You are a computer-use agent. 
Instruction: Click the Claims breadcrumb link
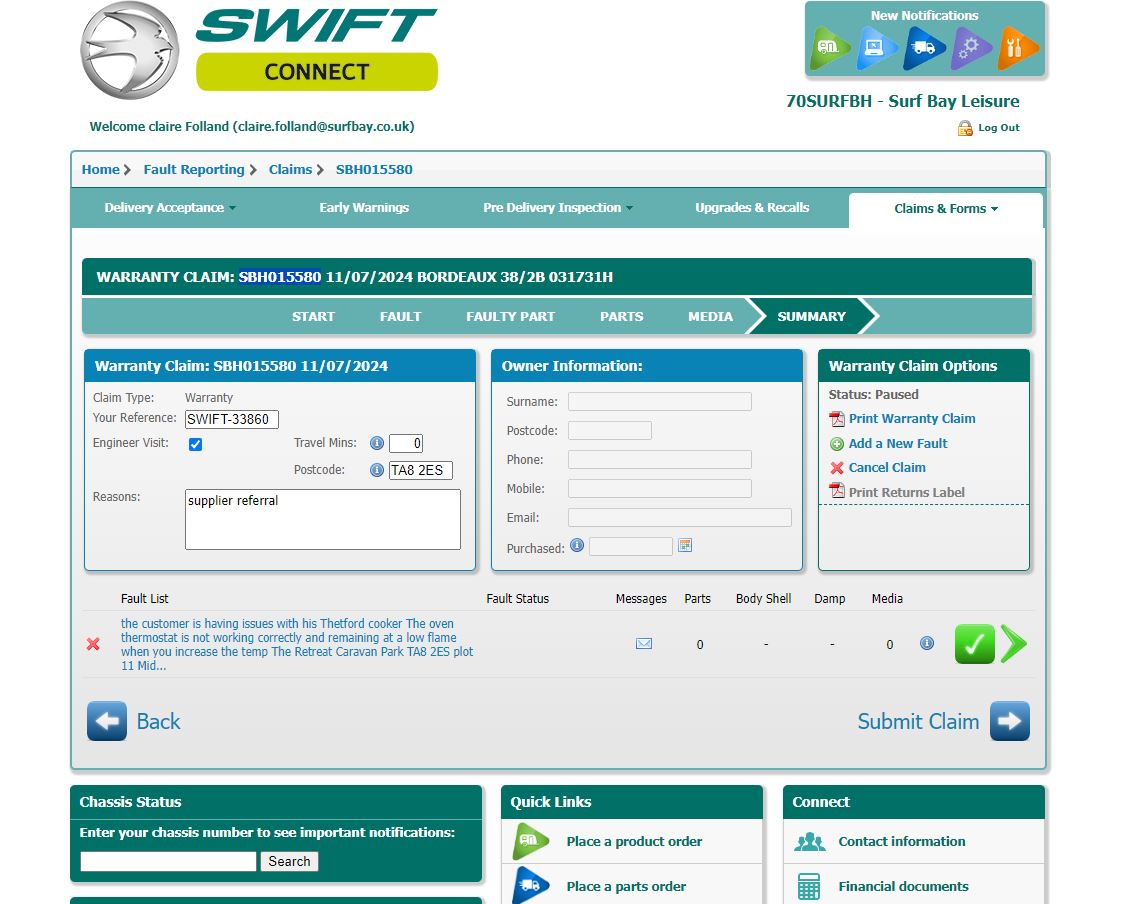(x=290, y=170)
